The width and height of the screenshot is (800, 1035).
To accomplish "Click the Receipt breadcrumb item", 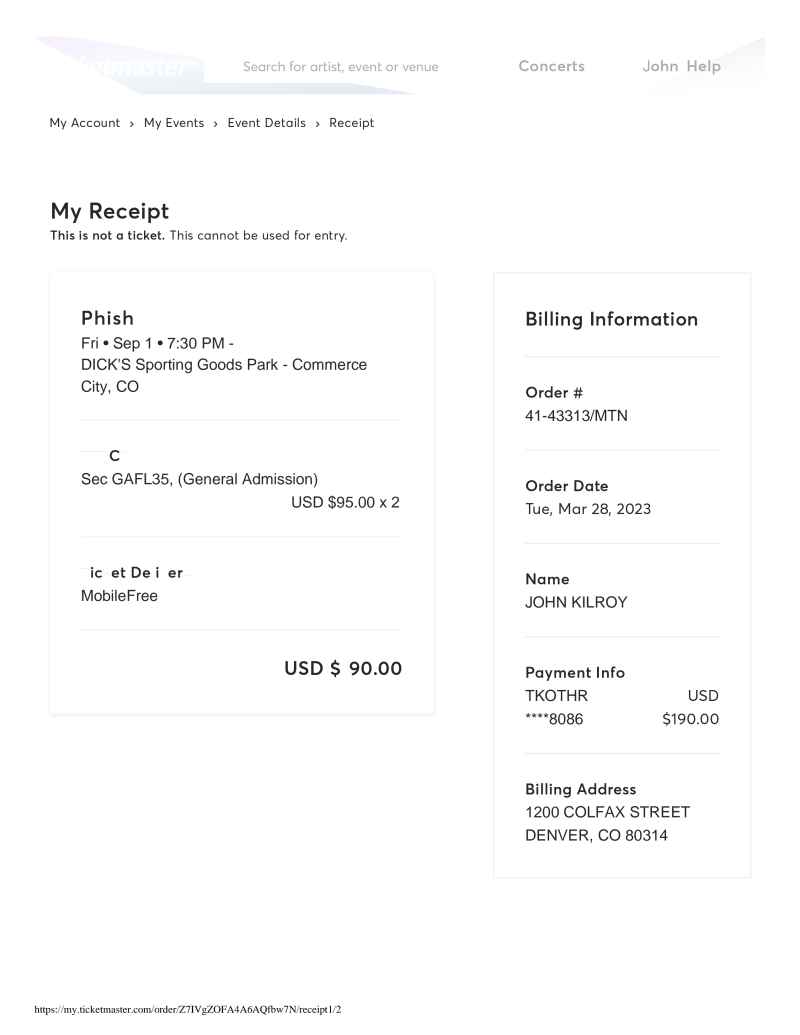I will point(352,123).
